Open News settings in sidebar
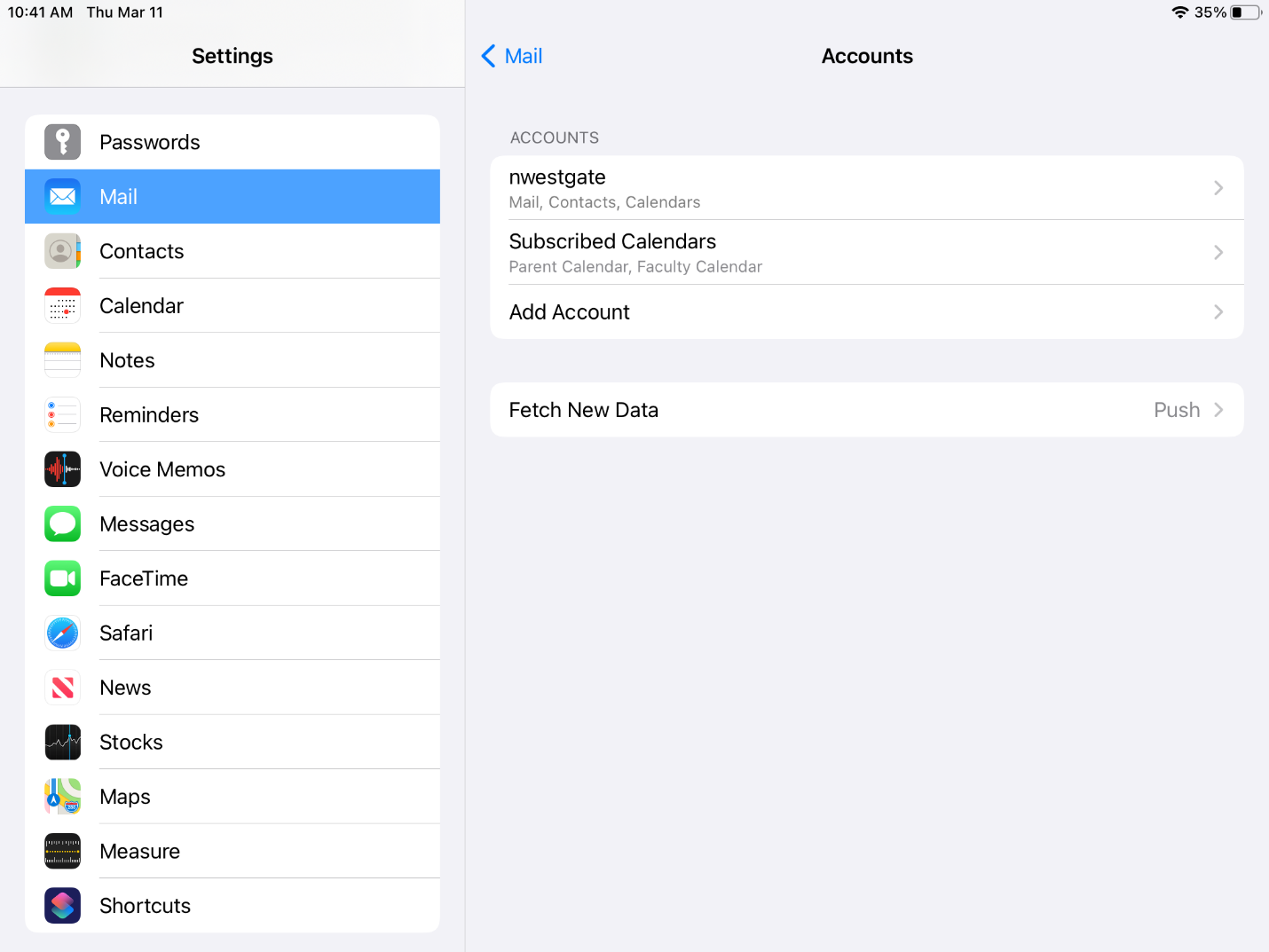Image resolution: width=1269 pixels, height=952 pixels. tap(233, 688)
